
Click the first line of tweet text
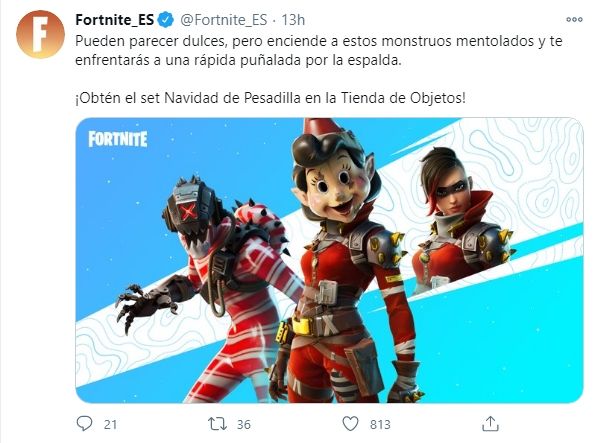pos(319,41)
